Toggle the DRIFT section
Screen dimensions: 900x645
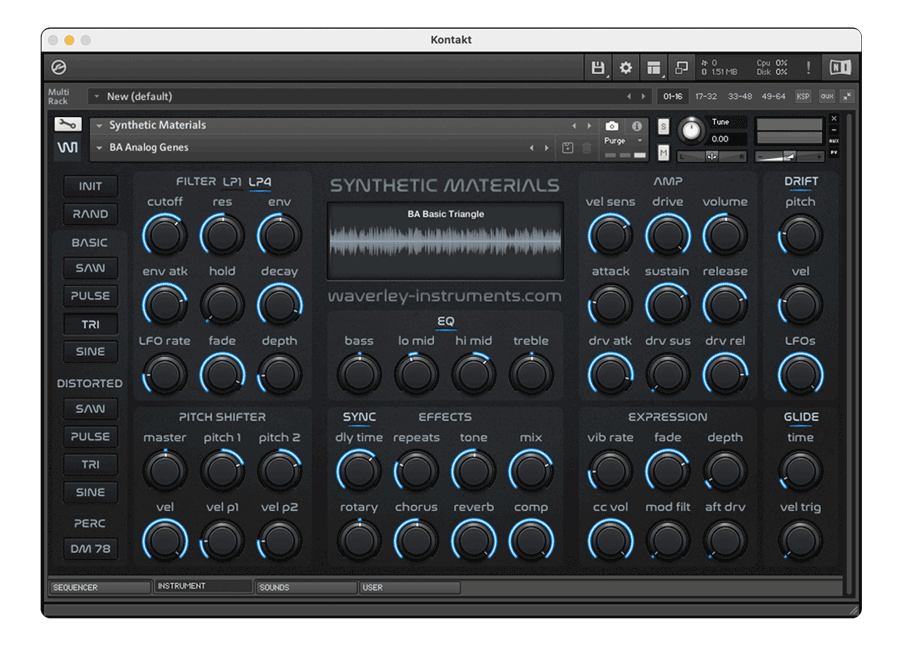click(801, 181)
